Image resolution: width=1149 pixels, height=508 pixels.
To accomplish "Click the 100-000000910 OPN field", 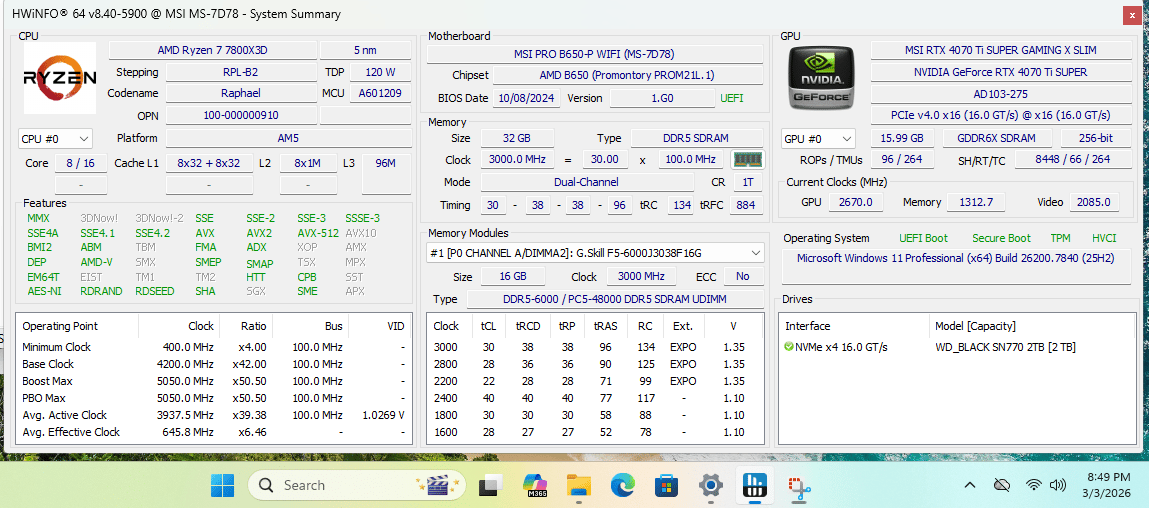I will click(240, 115).
